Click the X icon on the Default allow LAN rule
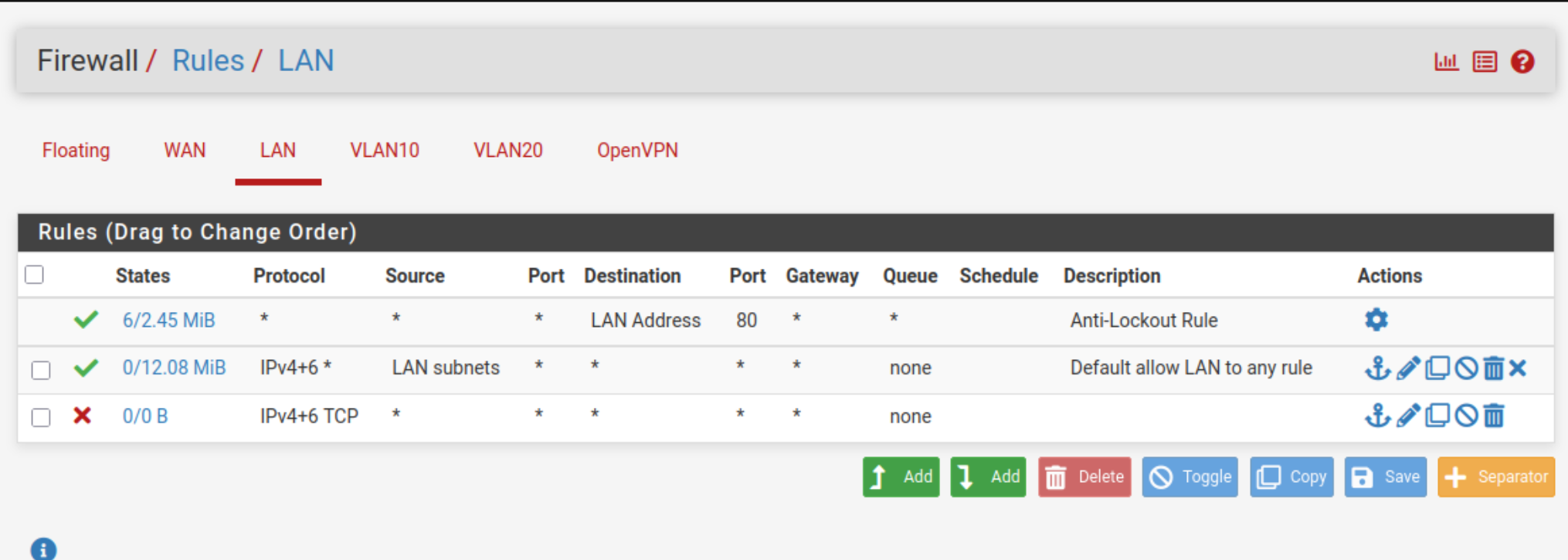The image size is (1568, 560). pyautogui.click(x=1518, y=368)
